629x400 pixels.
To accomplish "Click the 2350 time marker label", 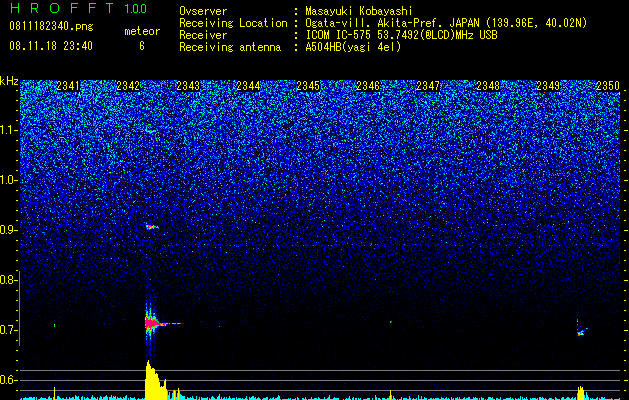I will [x=608, y=86].
